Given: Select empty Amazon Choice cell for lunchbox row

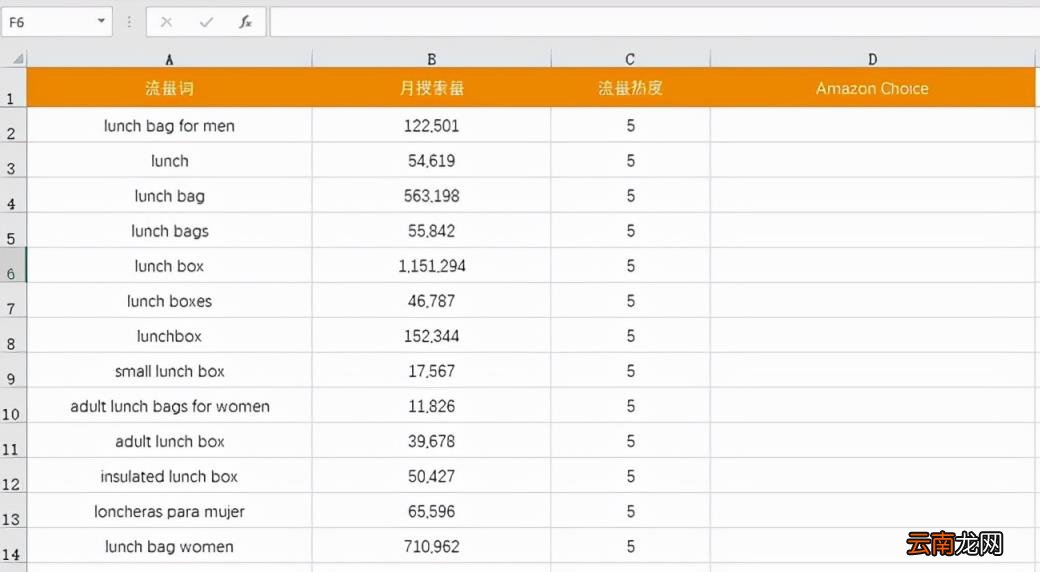Looking at the screenshot, I should (872, 336).
